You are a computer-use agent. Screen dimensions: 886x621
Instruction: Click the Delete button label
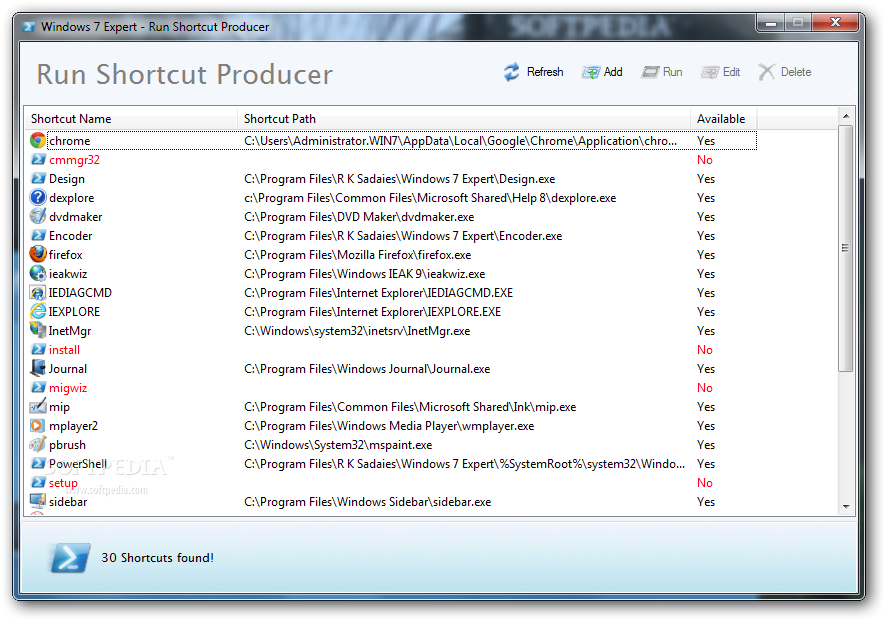click(x=796, y=72)
